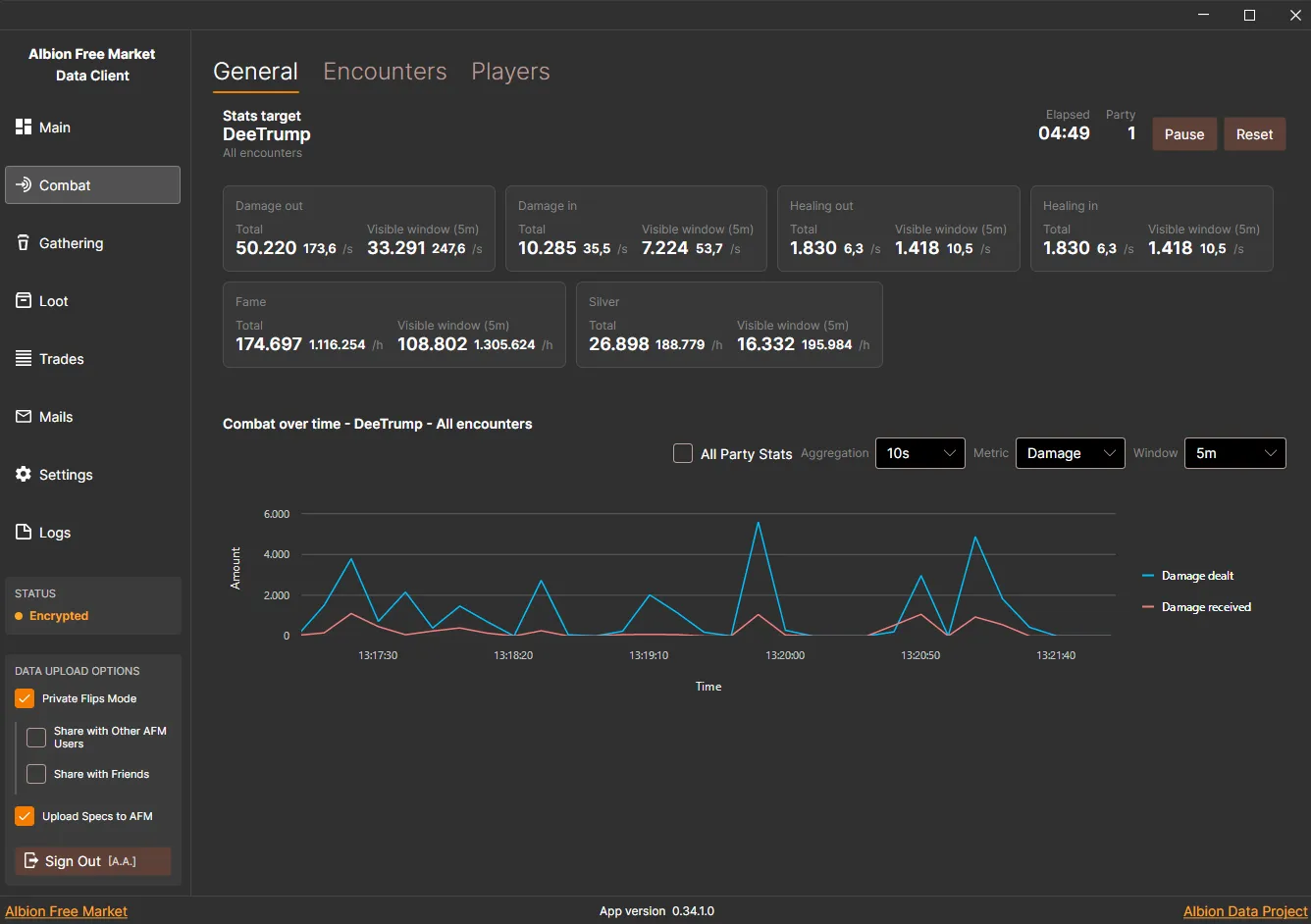Screen dimensions: 1311x924
Task: Open the Albion Data Project link
Action: click(1245, 911)
